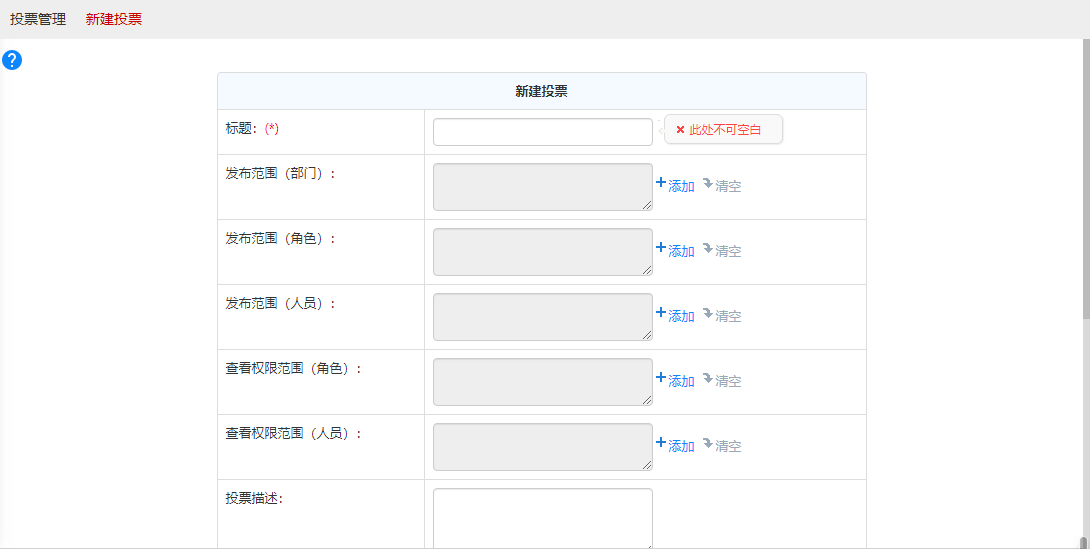Click the plus icon for 发布范围（人员）
The image size is (1090, 549).
[660, 313]
